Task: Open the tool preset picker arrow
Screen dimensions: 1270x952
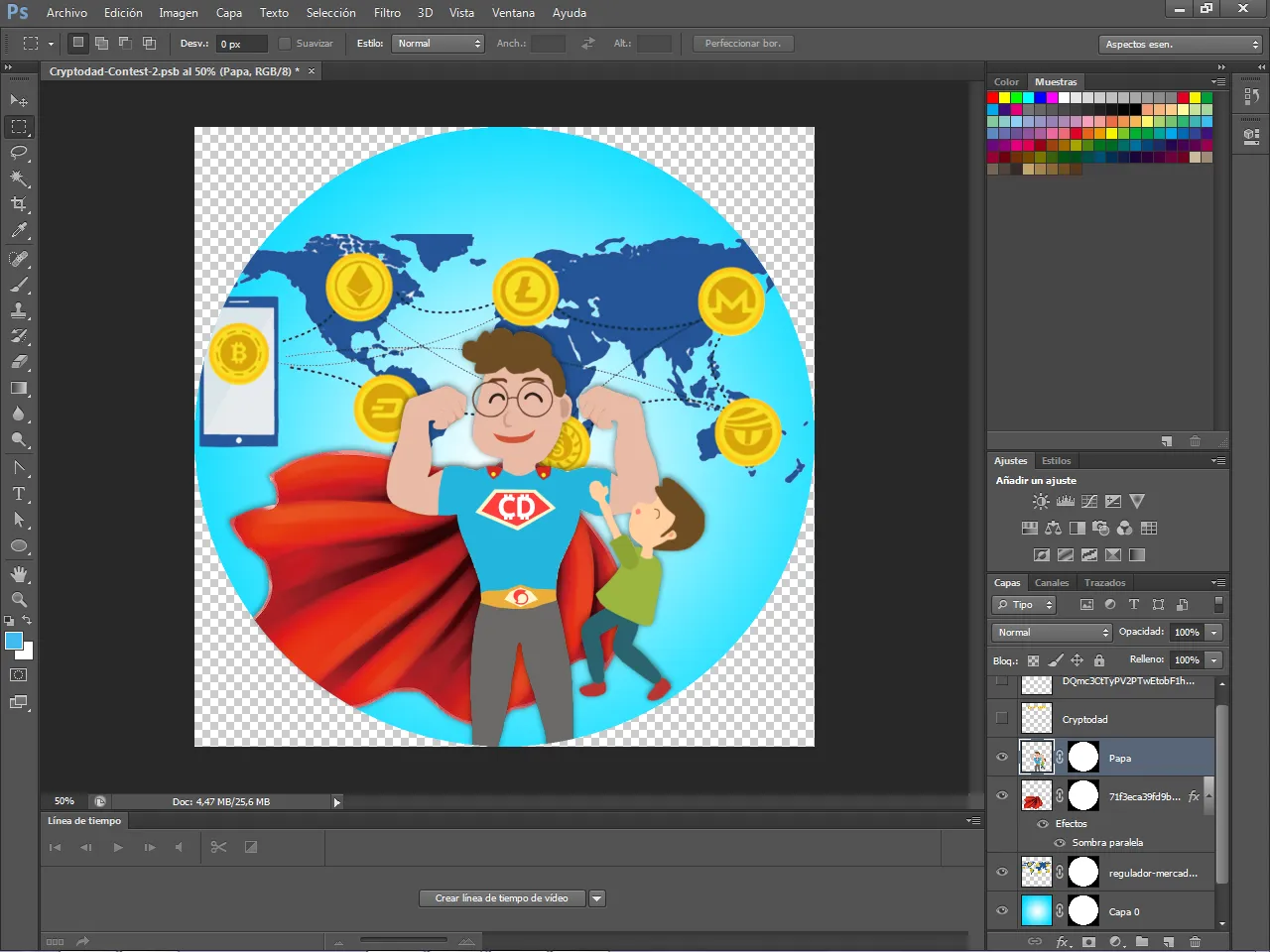Action: 51,44
